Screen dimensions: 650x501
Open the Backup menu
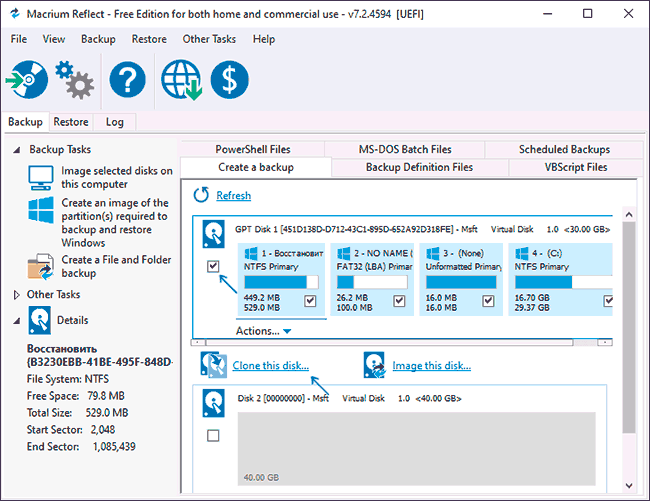pos(98,39)
